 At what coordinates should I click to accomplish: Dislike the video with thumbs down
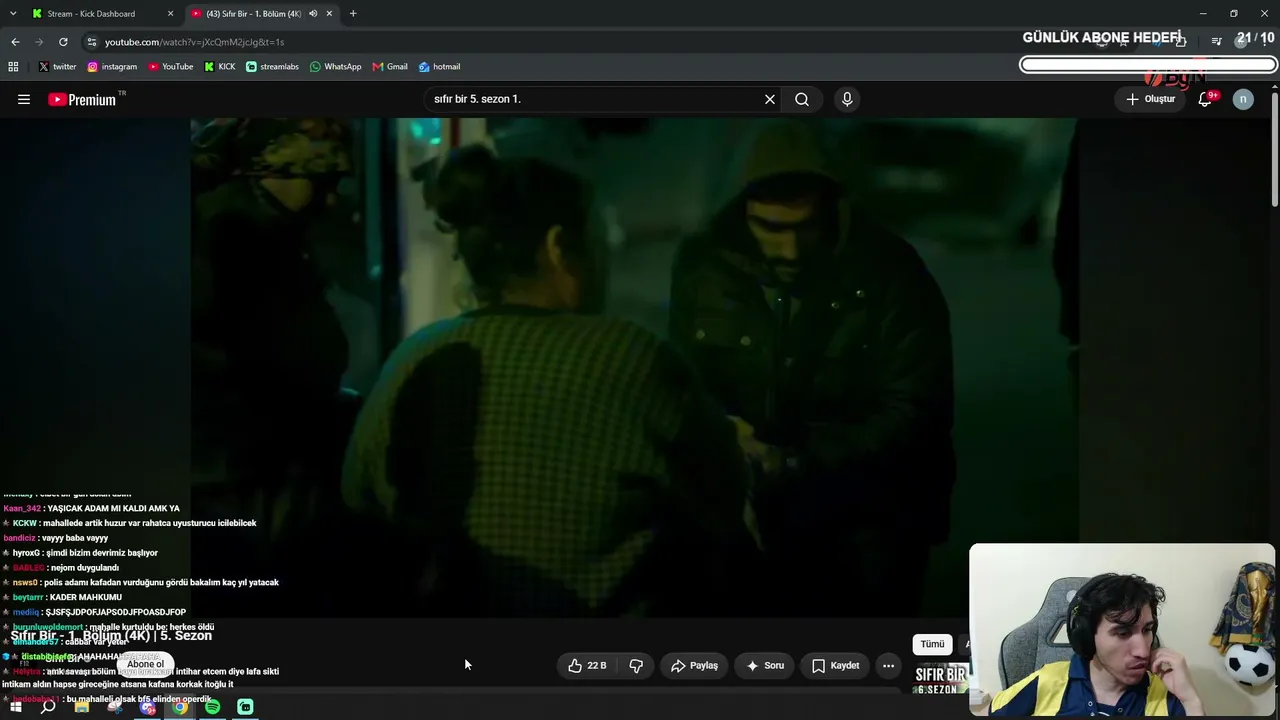636,665
